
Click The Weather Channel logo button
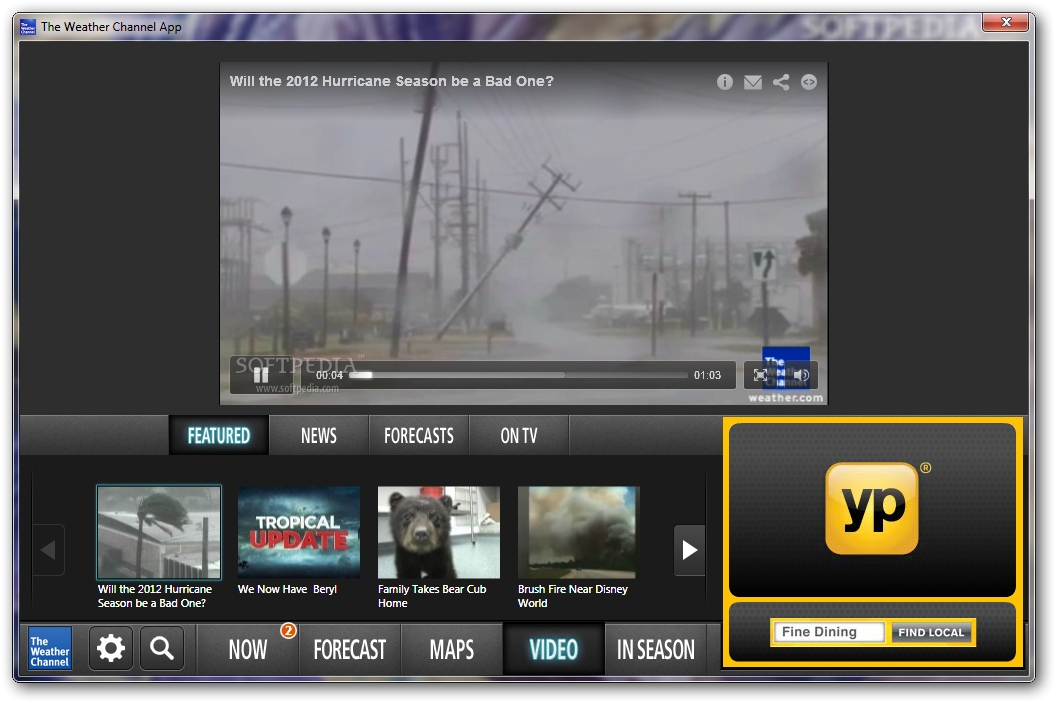[50, 650]
